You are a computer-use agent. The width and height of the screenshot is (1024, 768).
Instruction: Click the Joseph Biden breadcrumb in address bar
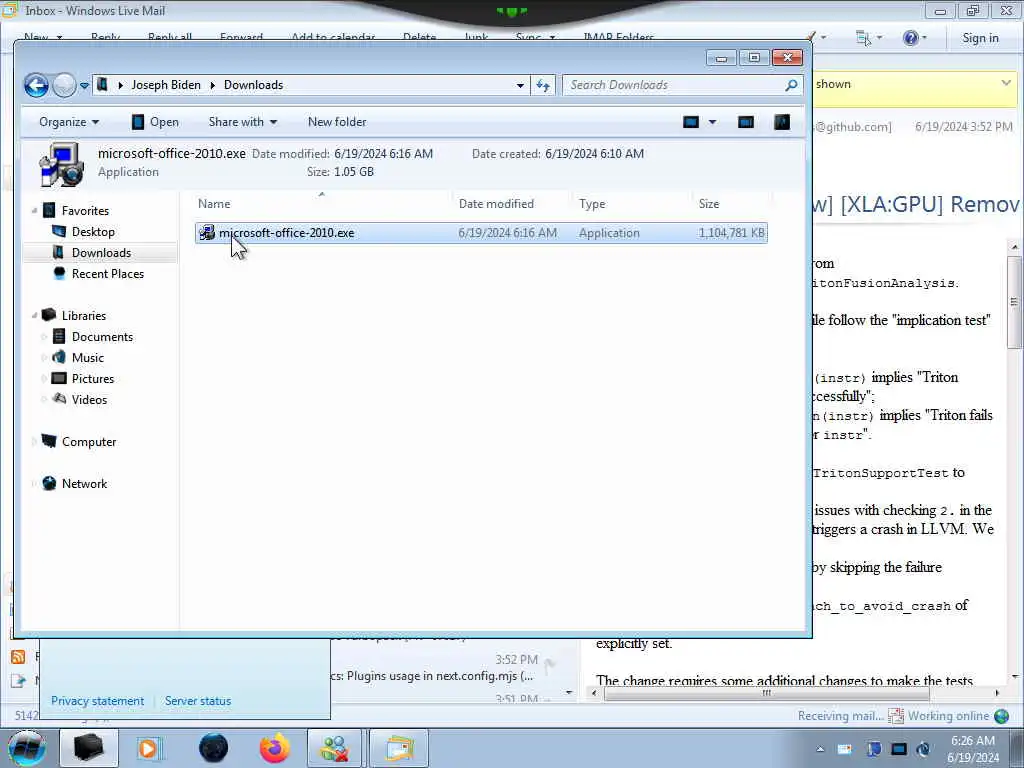166,85
